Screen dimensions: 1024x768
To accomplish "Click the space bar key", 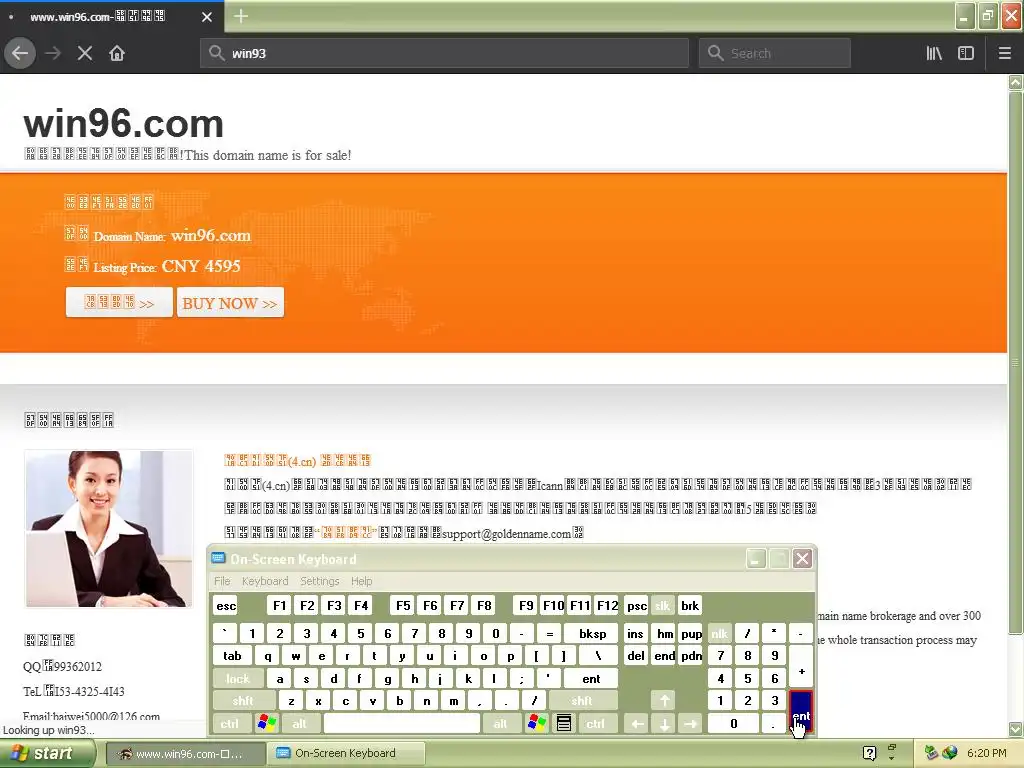I will (402, 724).
